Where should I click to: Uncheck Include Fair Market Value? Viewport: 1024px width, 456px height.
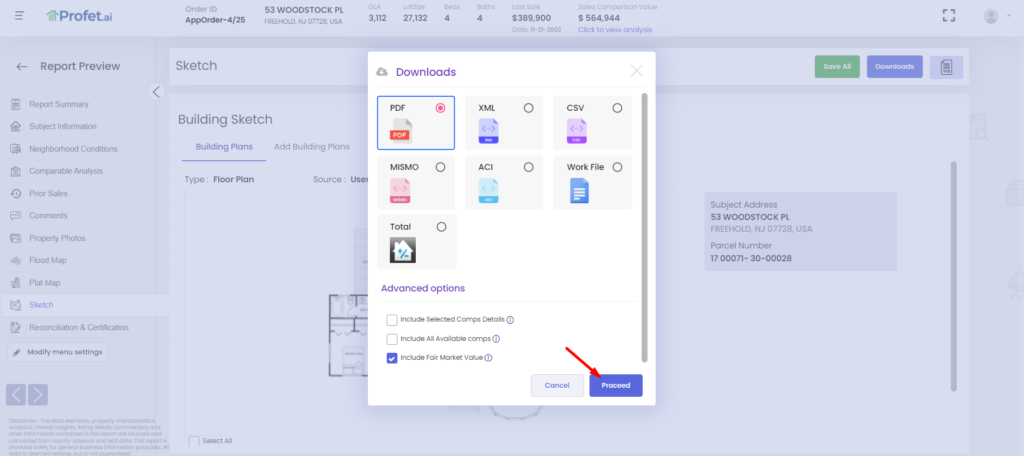pyautogui.click(x=392, y=358)
